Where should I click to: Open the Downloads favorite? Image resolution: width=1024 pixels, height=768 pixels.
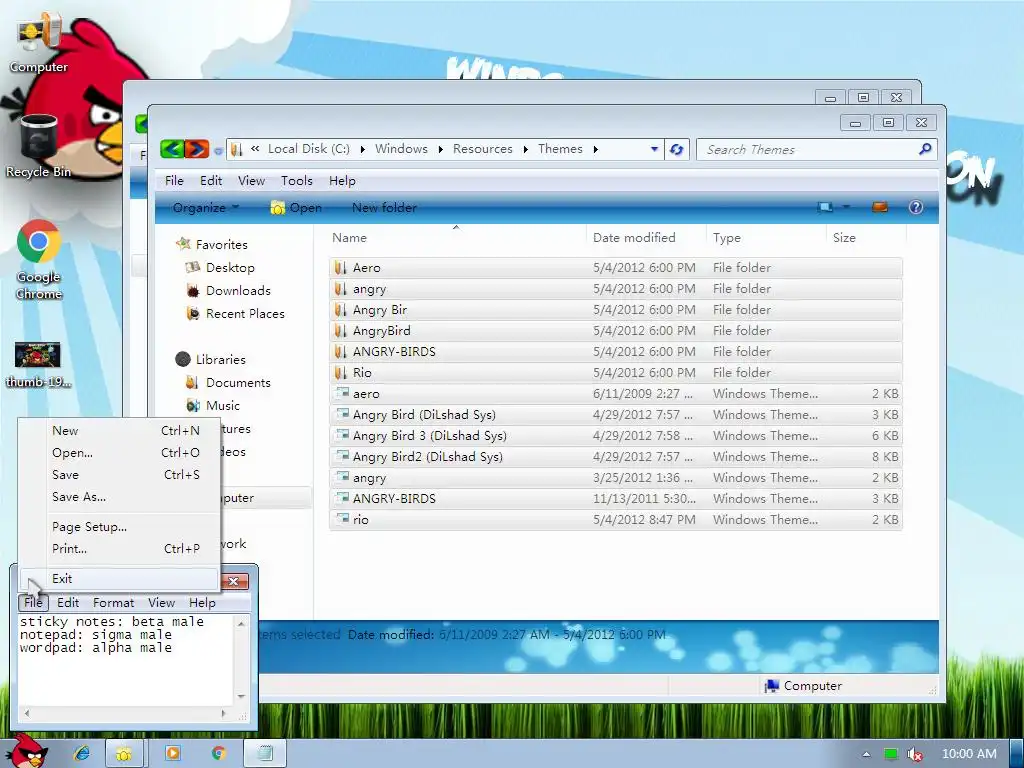pos(238,291)
